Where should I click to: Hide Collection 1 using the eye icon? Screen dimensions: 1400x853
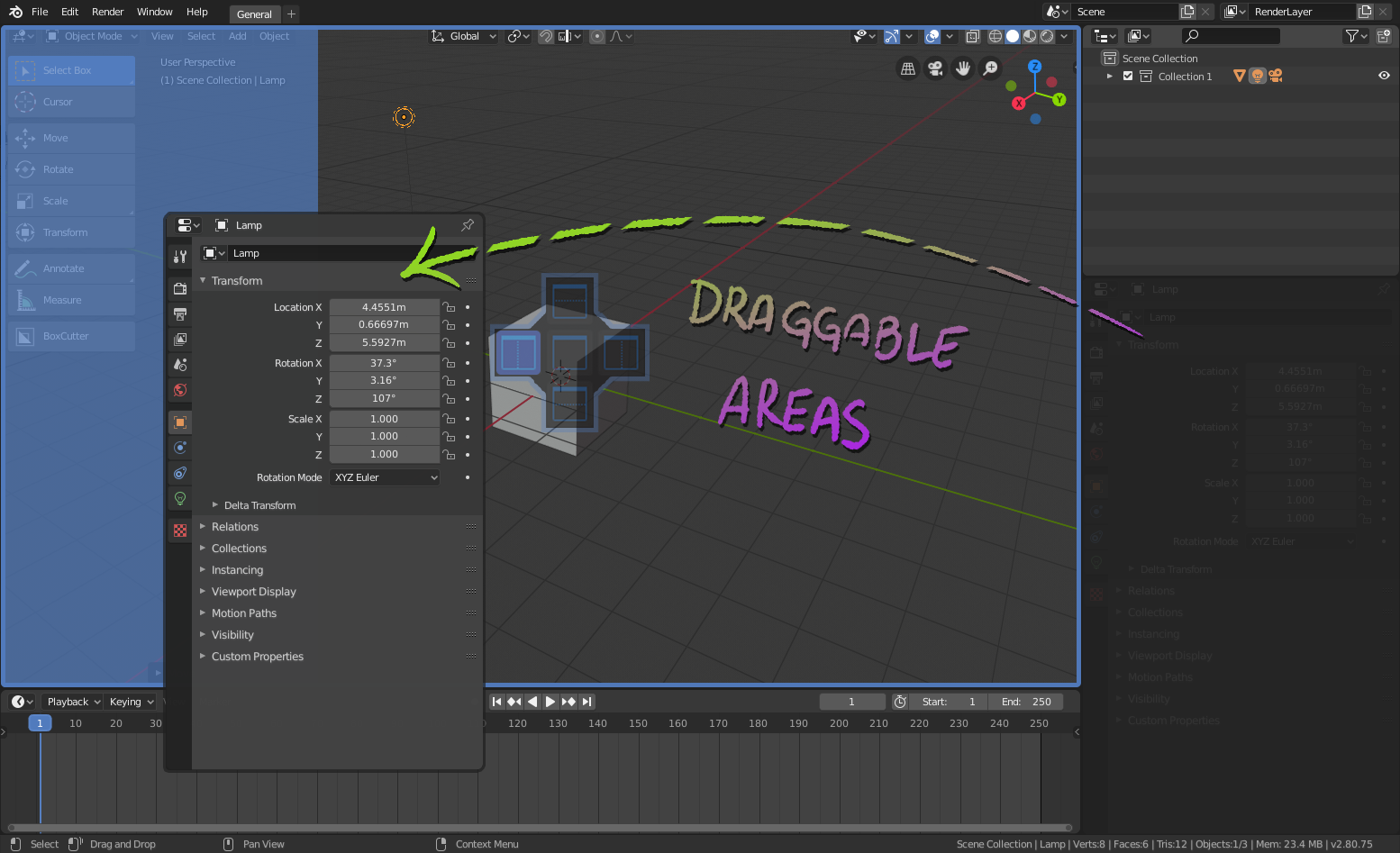point(1384,76)
